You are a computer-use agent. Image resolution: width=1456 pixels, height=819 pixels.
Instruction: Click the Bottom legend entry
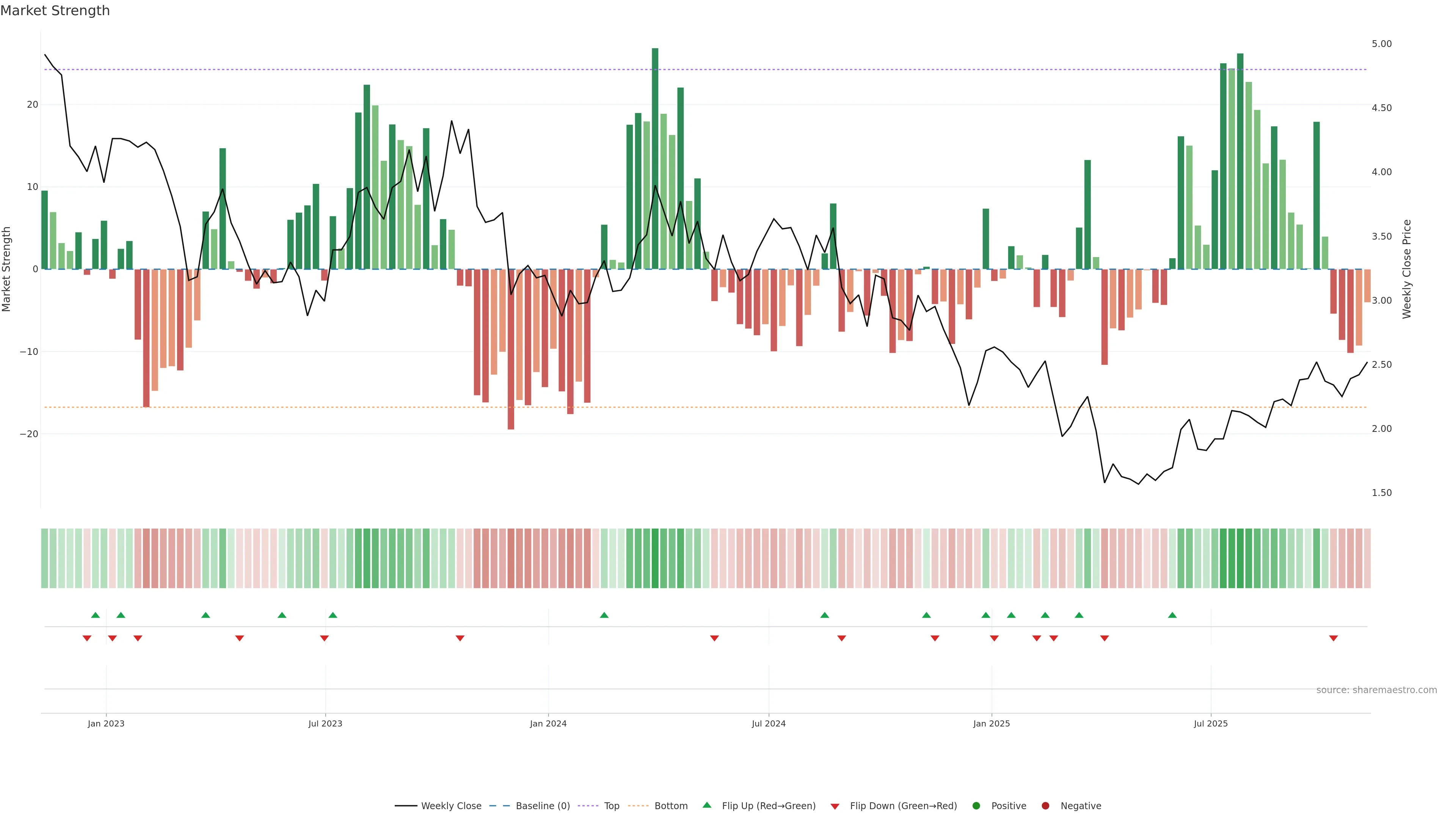coord(670,806)
